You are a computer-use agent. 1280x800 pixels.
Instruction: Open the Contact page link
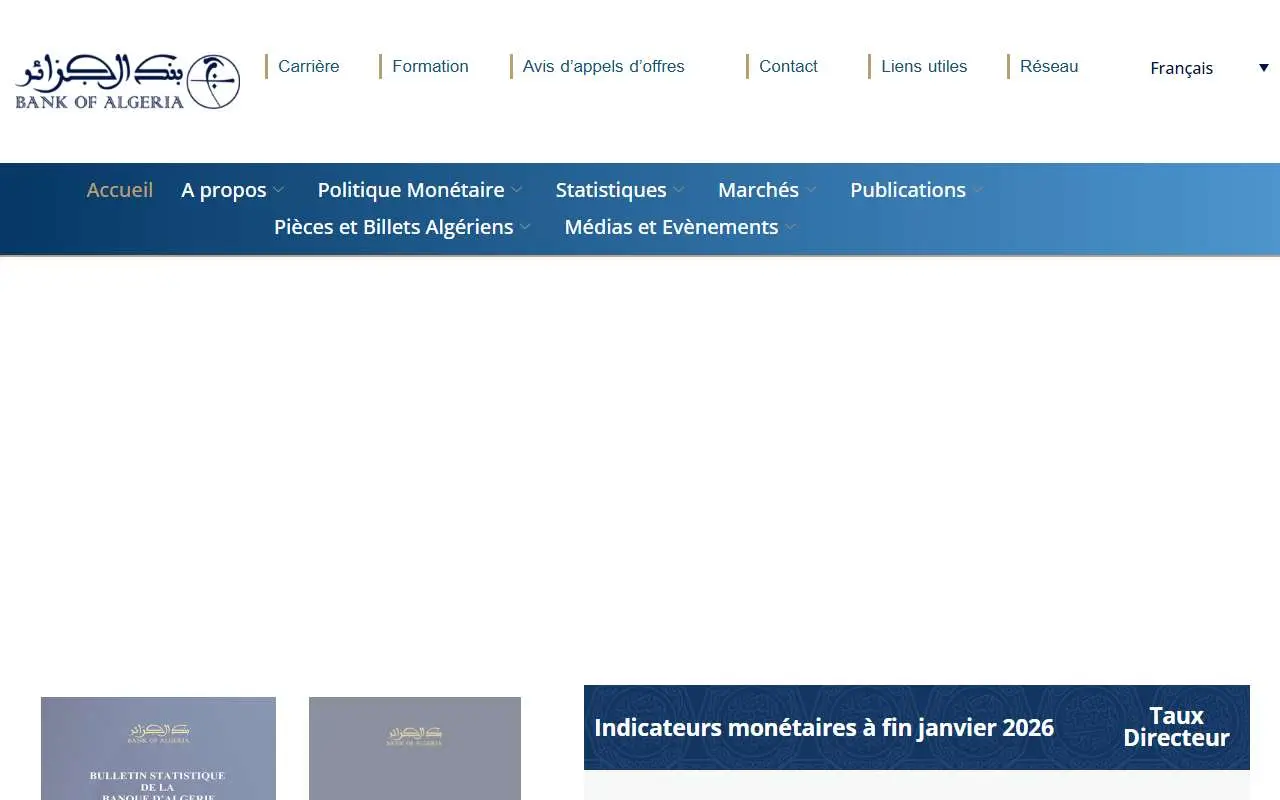[788, 66]
